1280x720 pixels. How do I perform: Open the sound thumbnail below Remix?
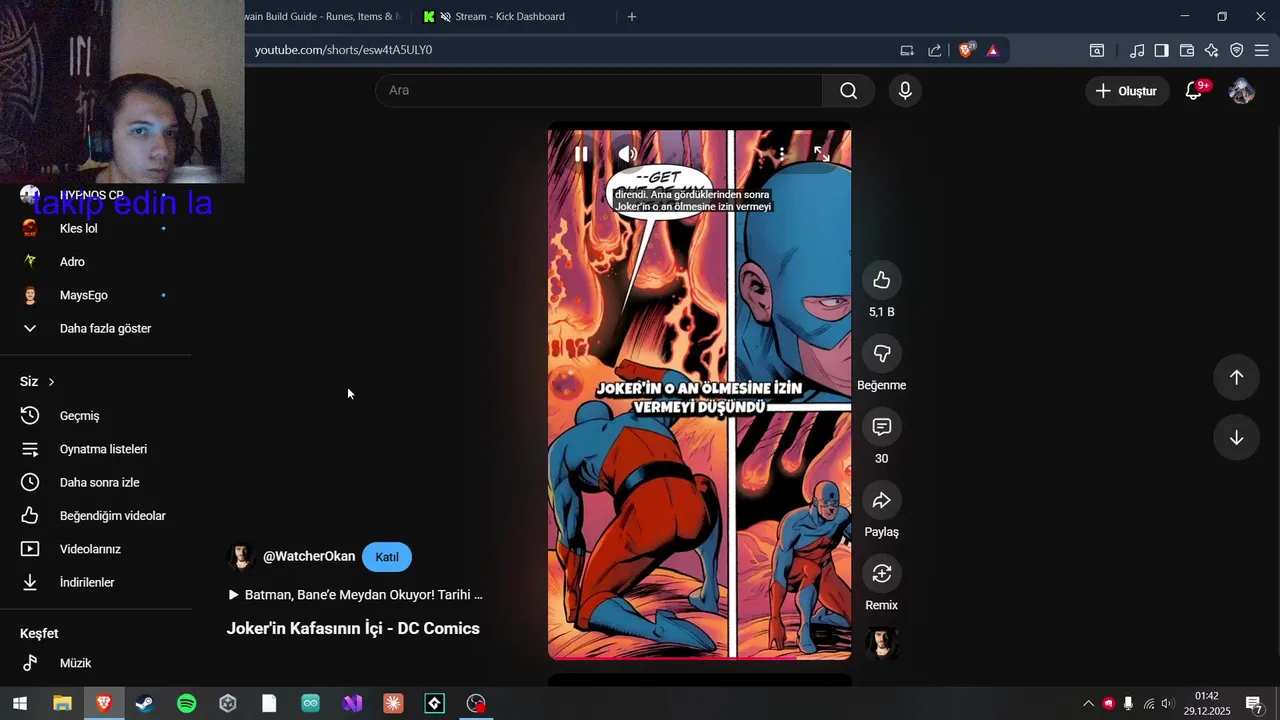pos(881,644)
